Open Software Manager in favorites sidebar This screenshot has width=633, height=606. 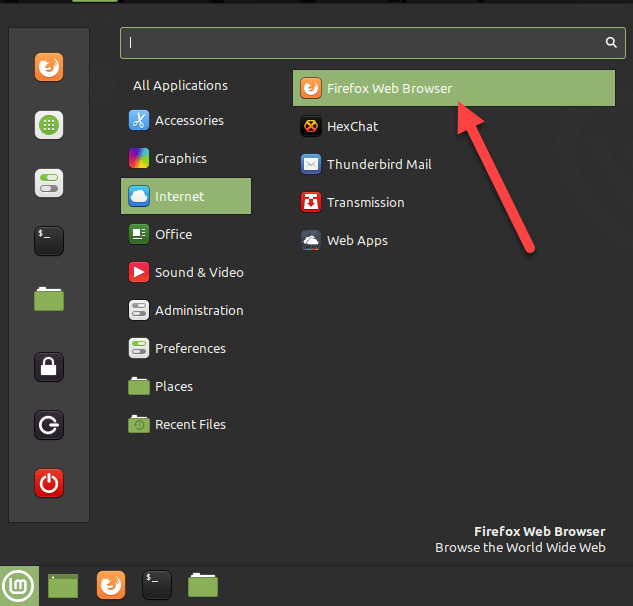click(x=49, y=125)
